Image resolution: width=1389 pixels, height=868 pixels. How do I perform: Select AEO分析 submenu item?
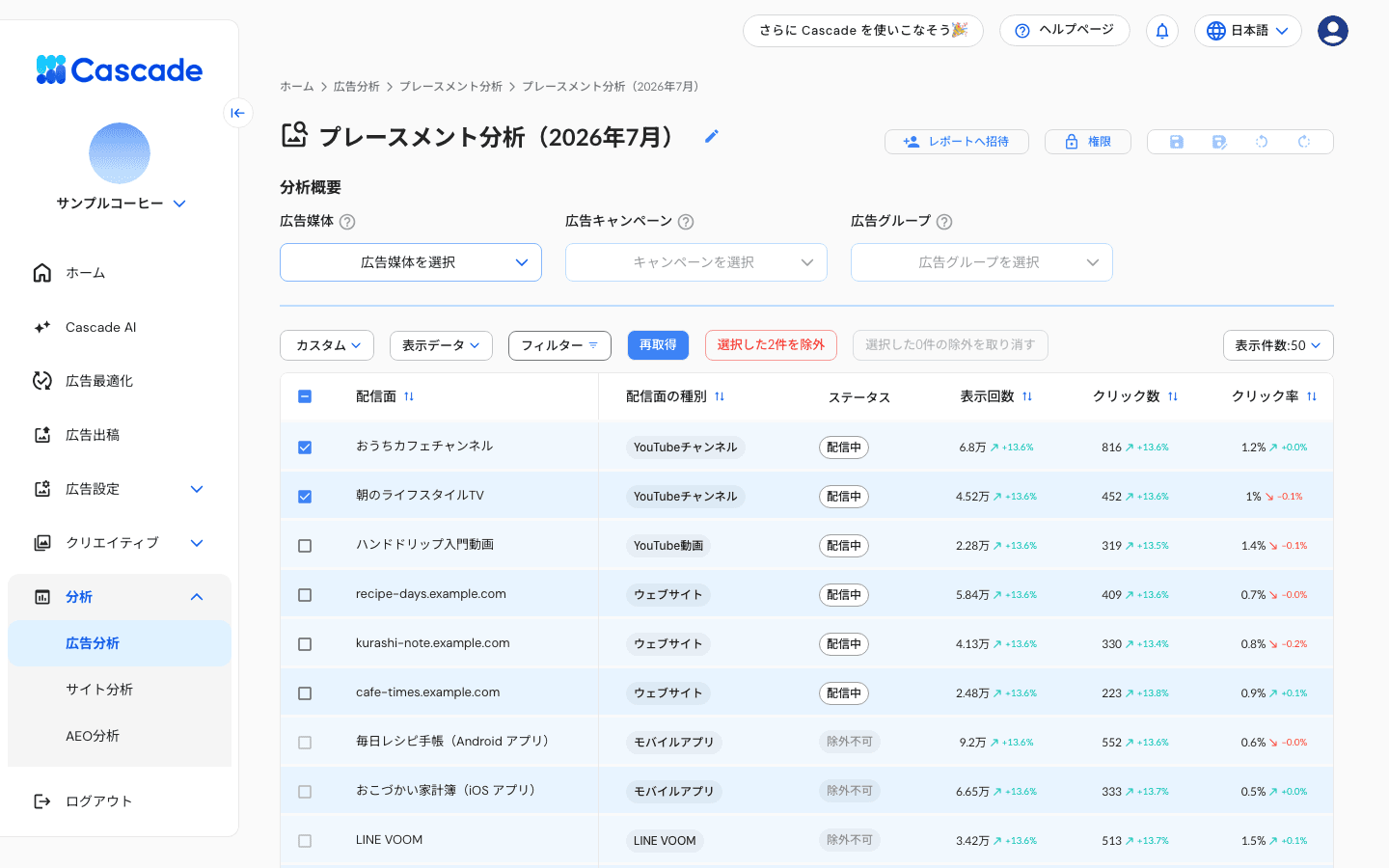tap(120, 736)
